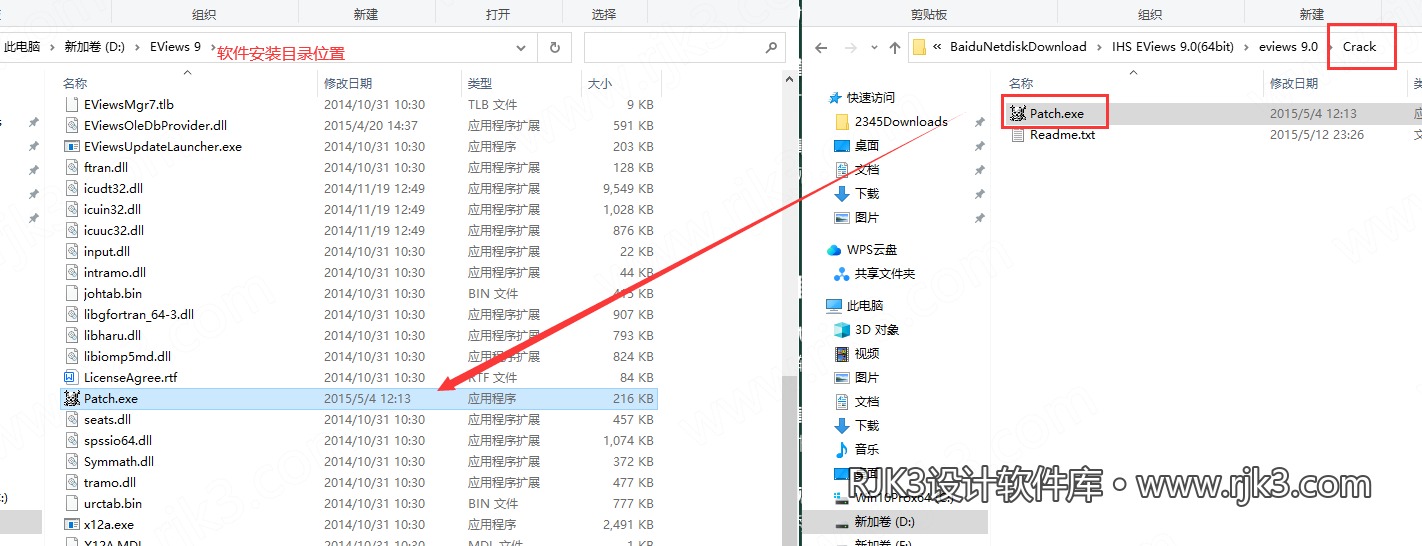Click chevron after 此电脑 in left breadcrumb
1422x546 pixels.
pyautogui.click(x=53, y=47)
